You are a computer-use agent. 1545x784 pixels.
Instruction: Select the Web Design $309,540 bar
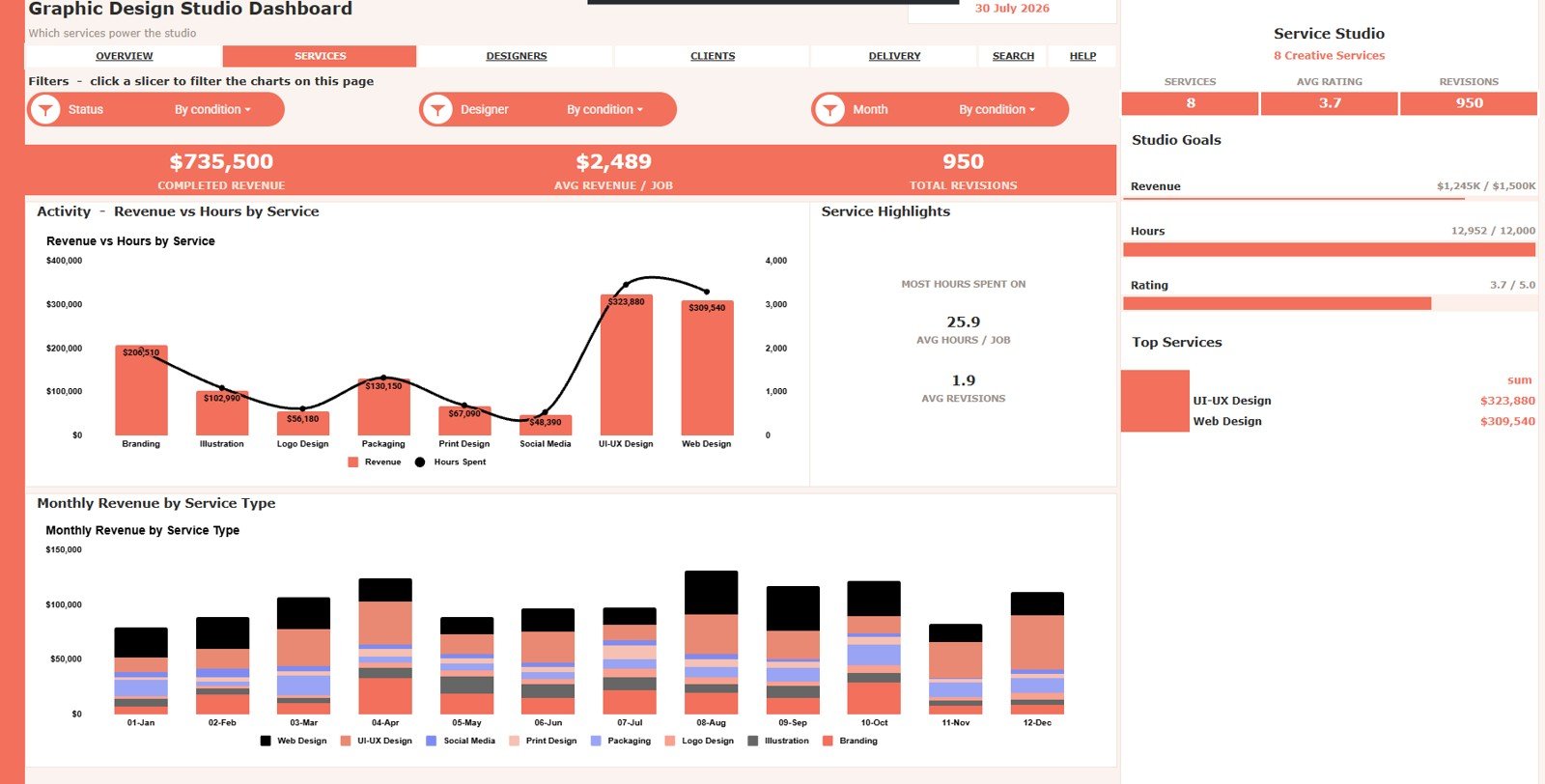point(707,368)
